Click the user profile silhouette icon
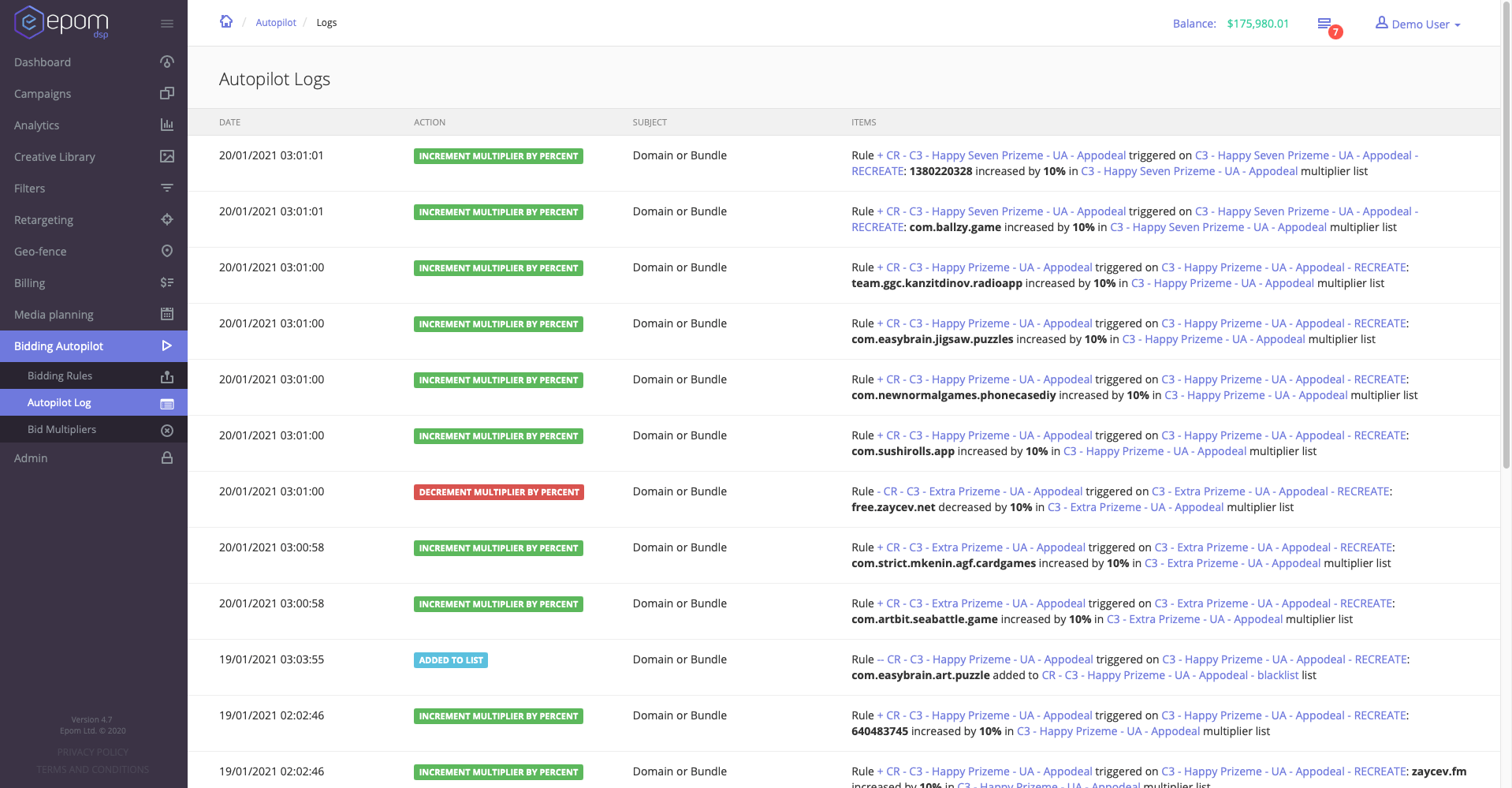This screenshot has height=788, width=1512. [x=1382, y=23]
